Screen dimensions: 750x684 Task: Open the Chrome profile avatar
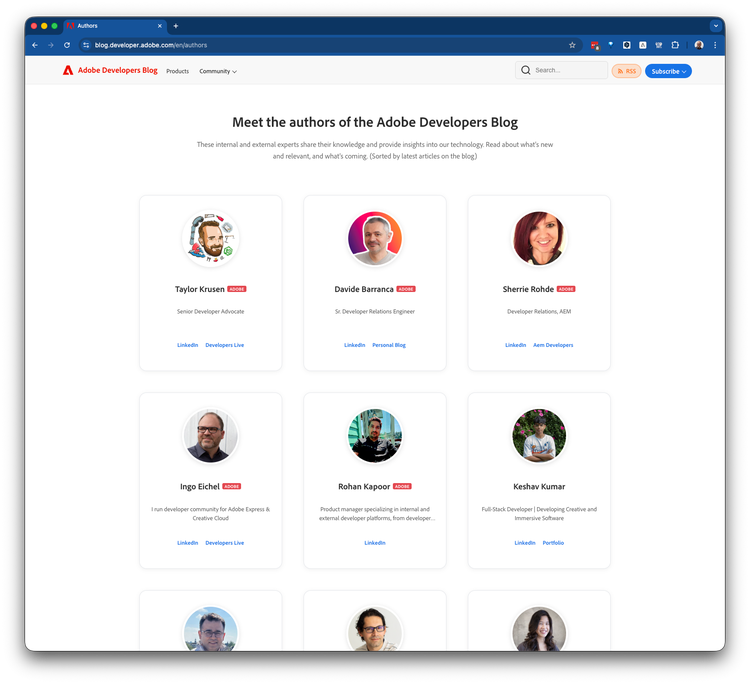pos(699,45)
